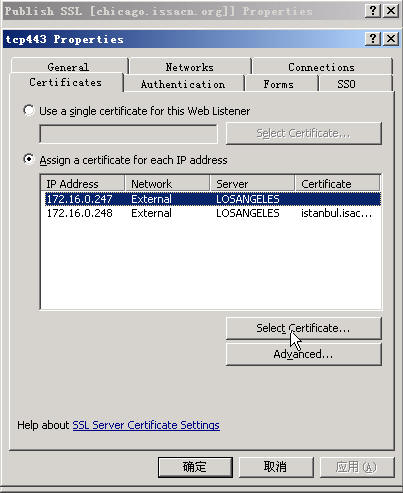
Task: Go to the Connections tab
Action: (322, 66)
